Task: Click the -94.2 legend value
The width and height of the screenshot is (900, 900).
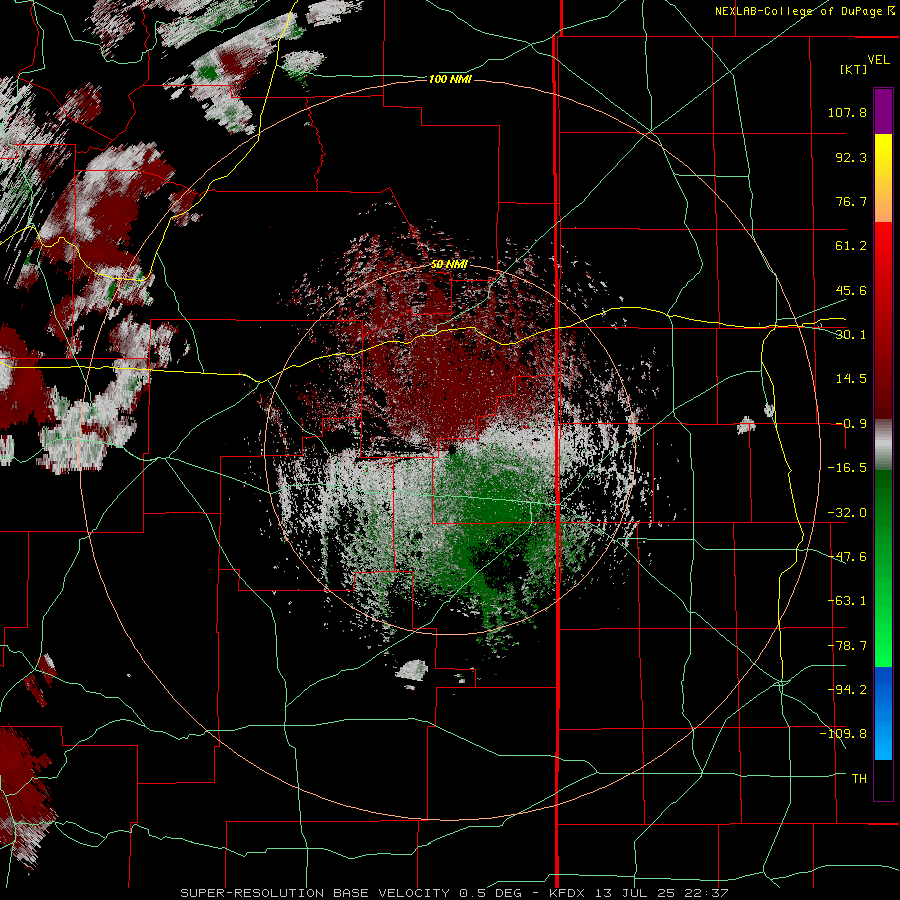Action: 847,689
